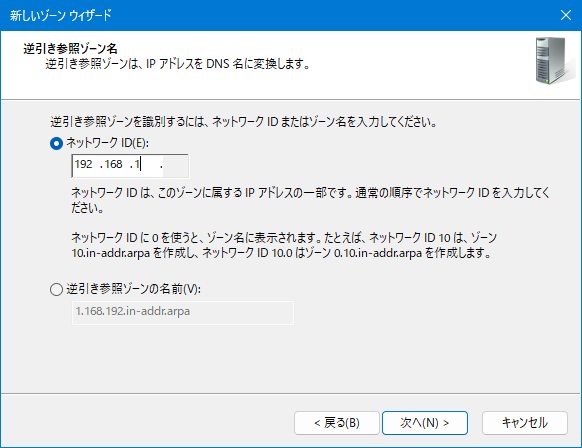The width and height of the screenshot is (582, 448).
Task: Click the paragraph explaining 通常の順序でネットワーク ID
Action: (x=310, y=200)
